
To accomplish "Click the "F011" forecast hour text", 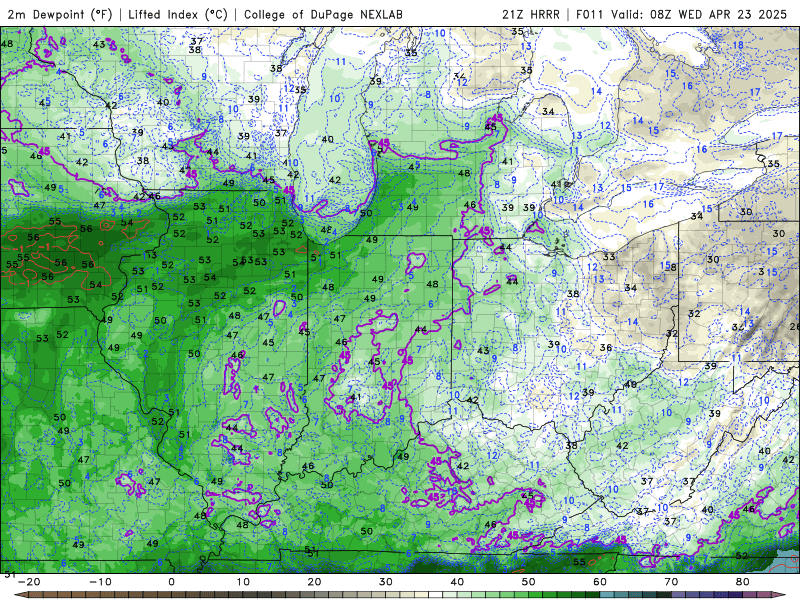I will pos(591,14).
